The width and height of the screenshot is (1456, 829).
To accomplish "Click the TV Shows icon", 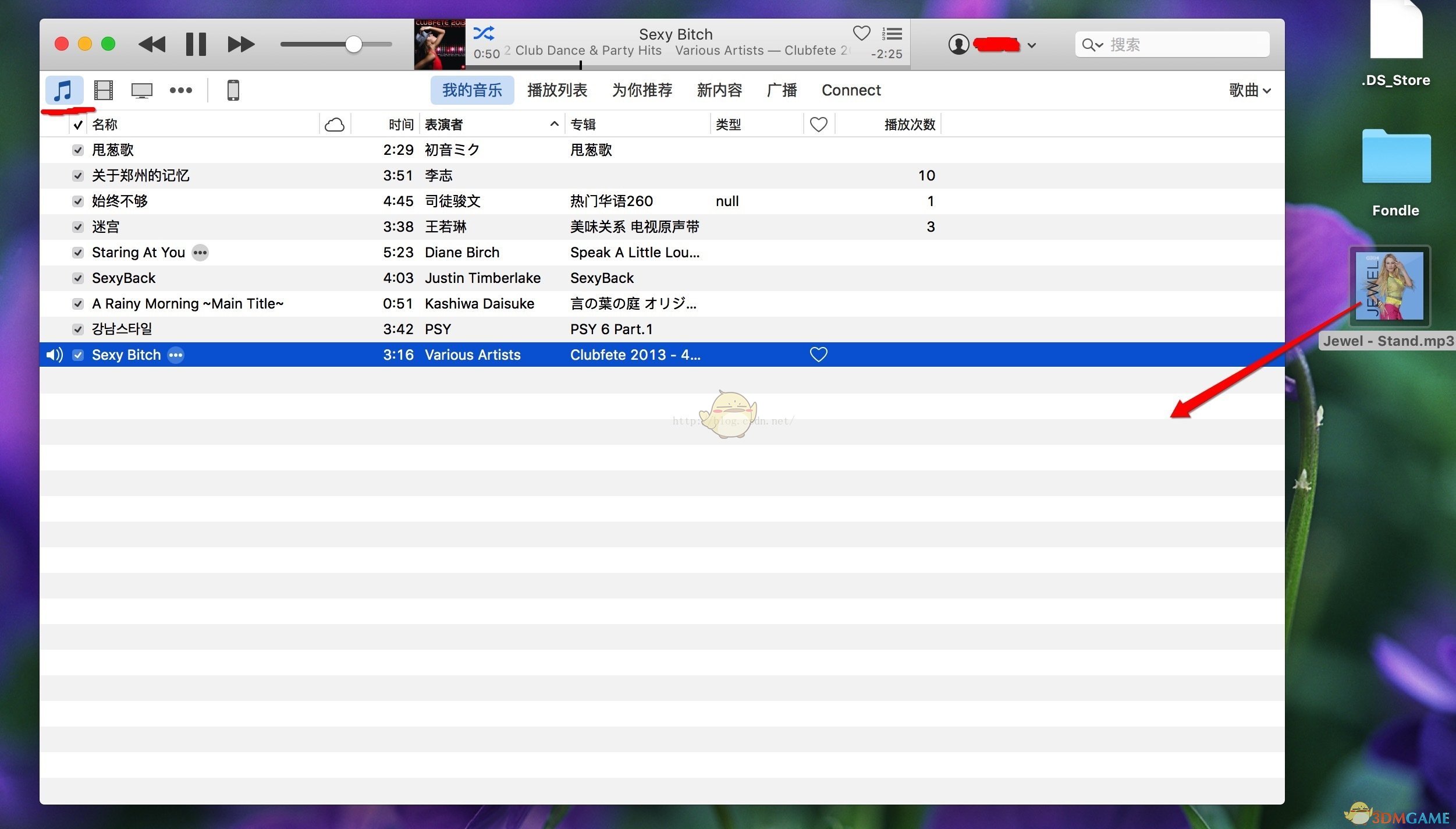I will tap(140, 90).
